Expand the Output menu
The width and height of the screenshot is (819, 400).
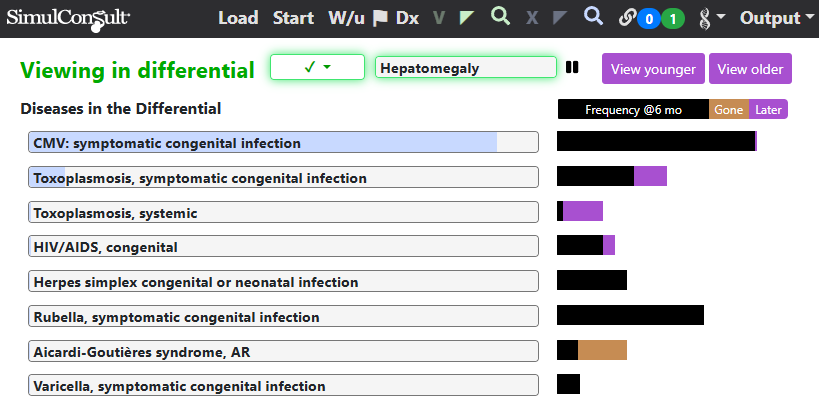pos(777,18)
